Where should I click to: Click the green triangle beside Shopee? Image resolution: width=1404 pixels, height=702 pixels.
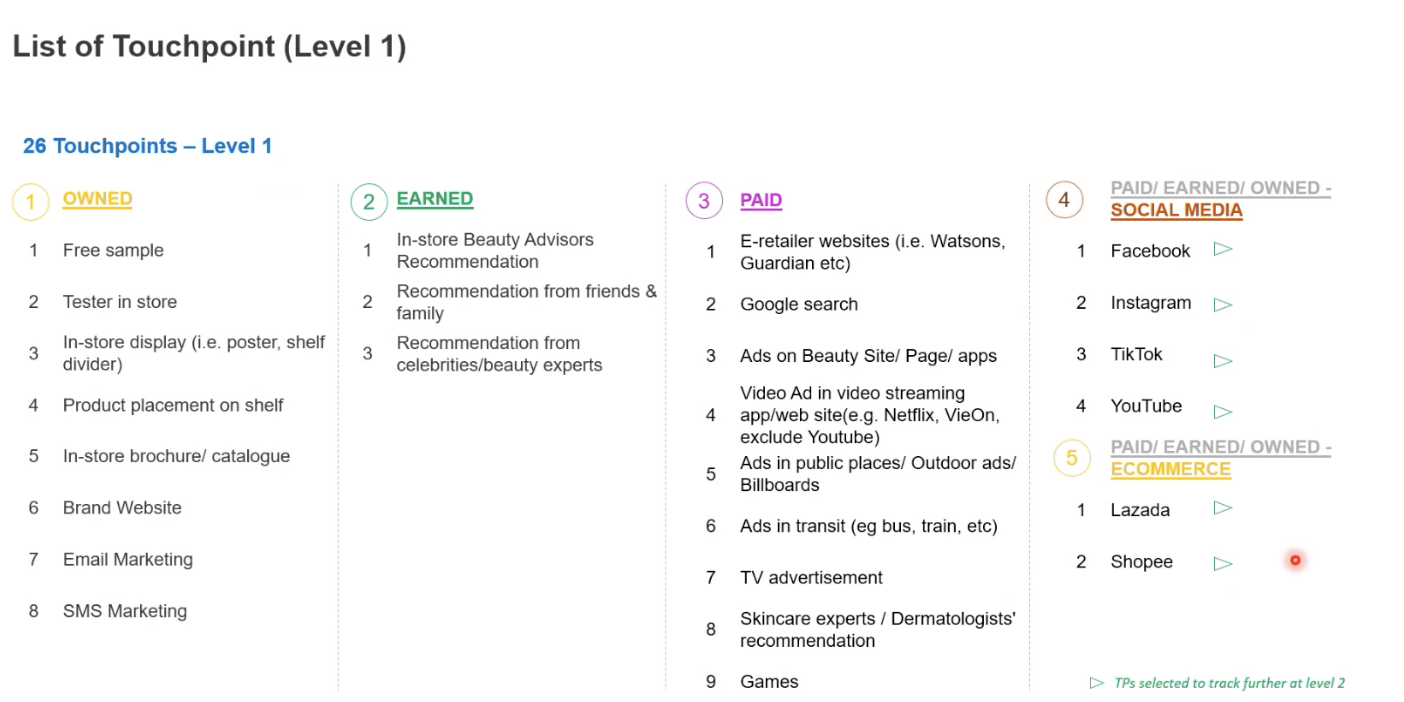1222,564
